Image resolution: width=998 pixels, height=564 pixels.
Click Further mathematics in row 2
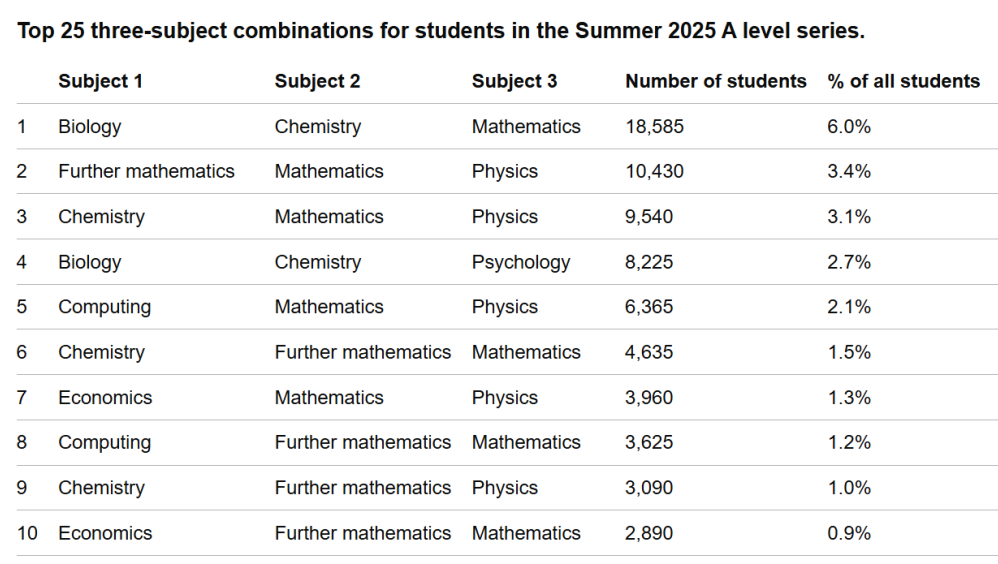(x=146, y=172)
